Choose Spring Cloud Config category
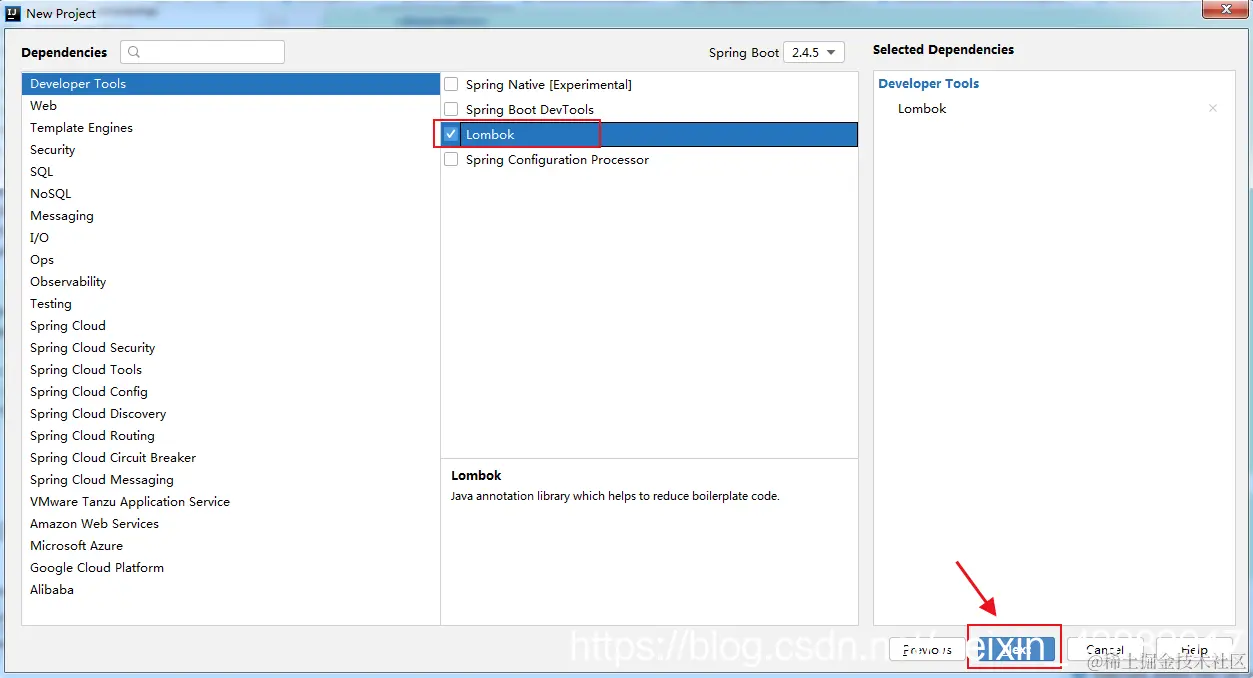The image size is (1253, 678). pyautogui.click(x=231, y=392)
